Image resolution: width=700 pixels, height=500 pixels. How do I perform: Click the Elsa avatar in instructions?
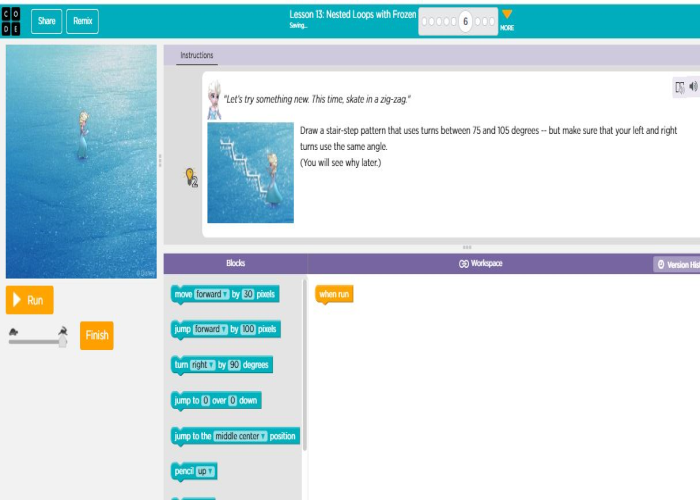(215, 99)
